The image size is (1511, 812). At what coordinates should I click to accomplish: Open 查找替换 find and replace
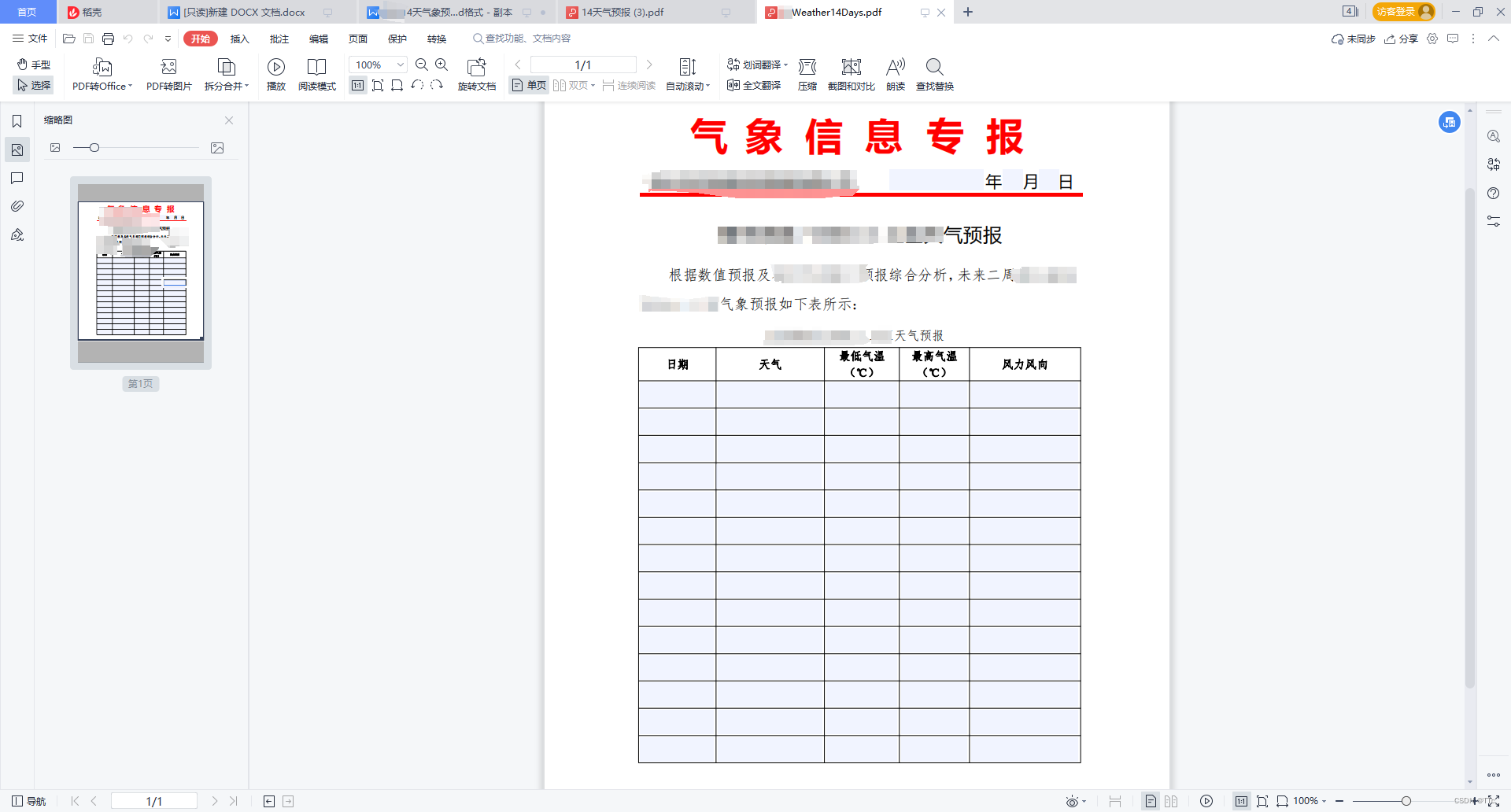click(x=934, y=75)
